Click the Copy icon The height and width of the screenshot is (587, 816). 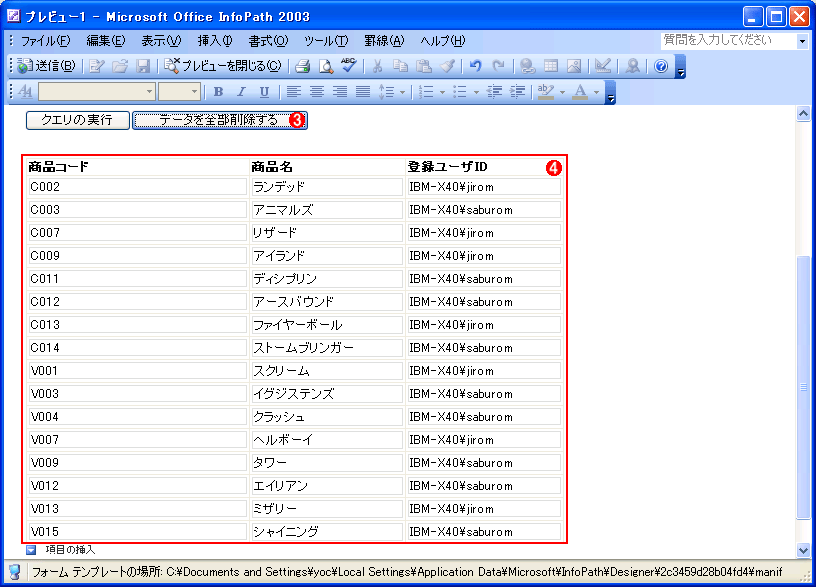[x=400, y=66]
